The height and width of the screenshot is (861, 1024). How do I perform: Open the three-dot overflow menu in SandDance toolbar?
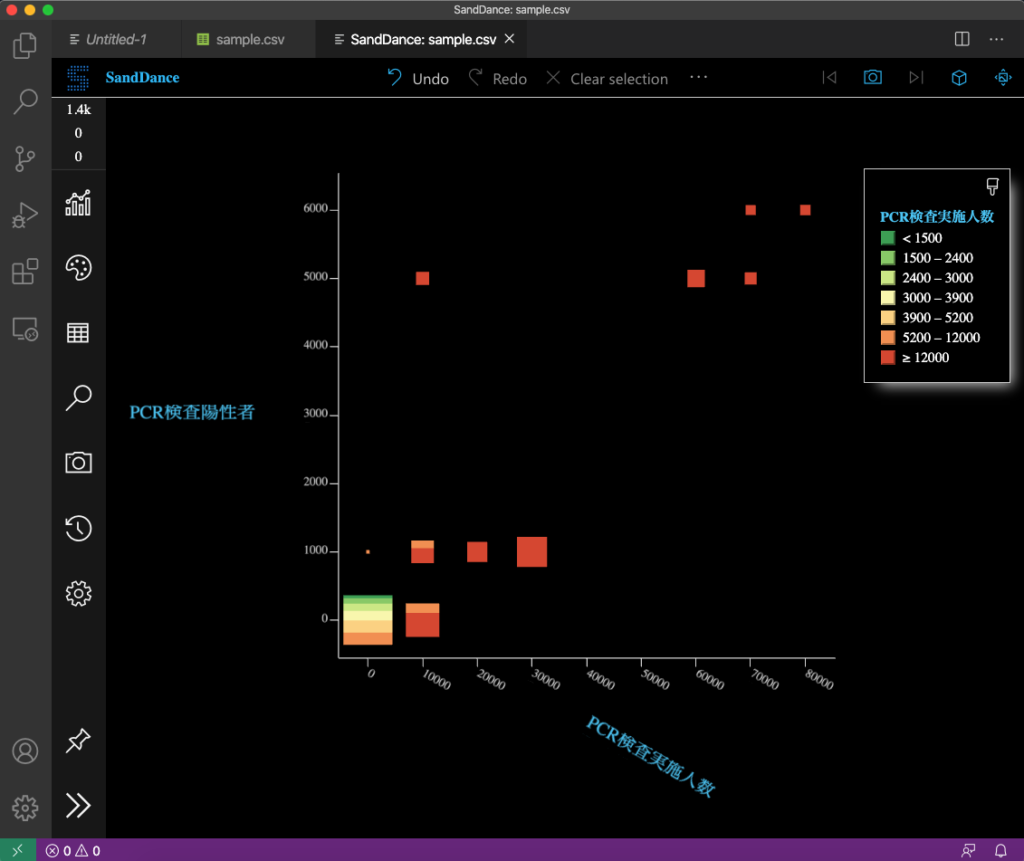(x=698, y=77)
